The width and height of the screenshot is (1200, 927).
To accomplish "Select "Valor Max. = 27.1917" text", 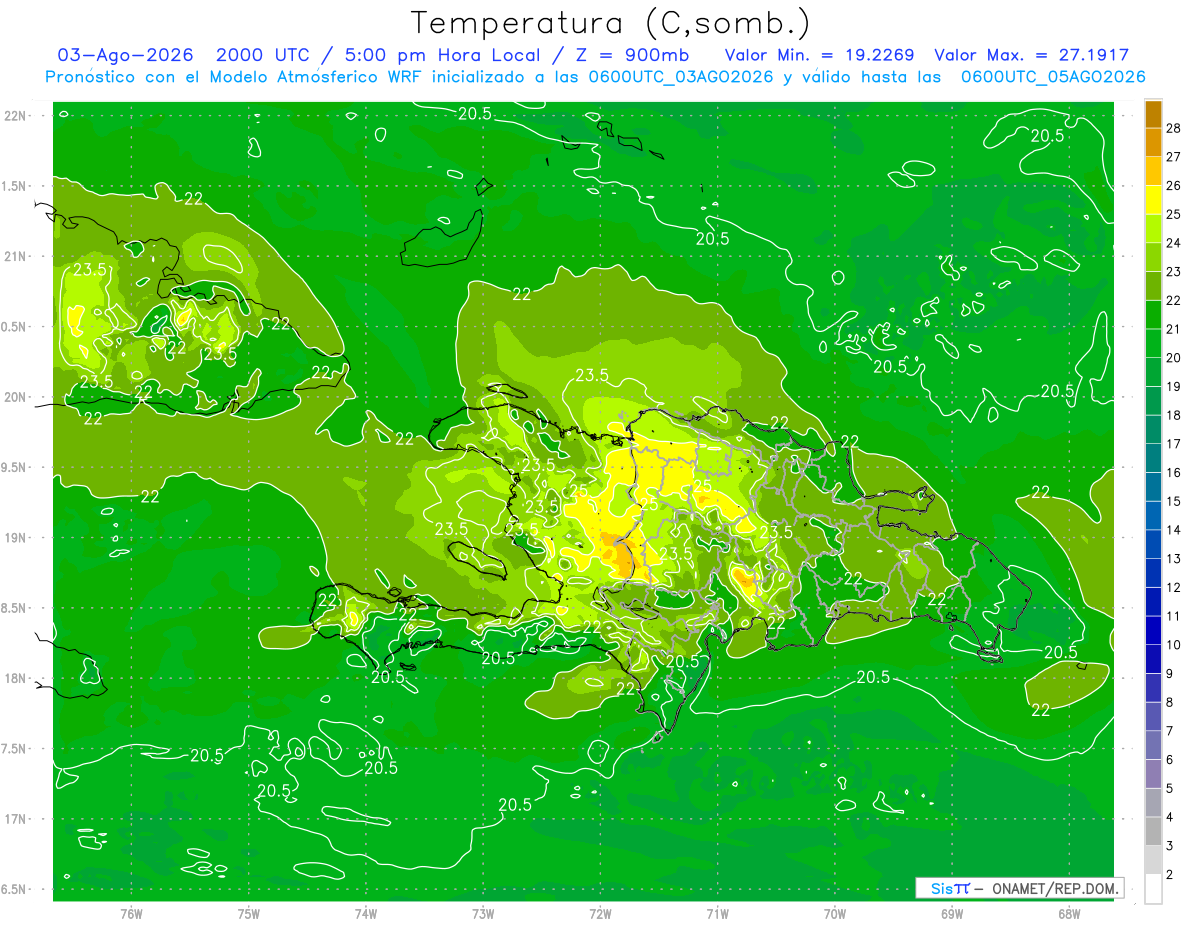I will point(1031,55).
